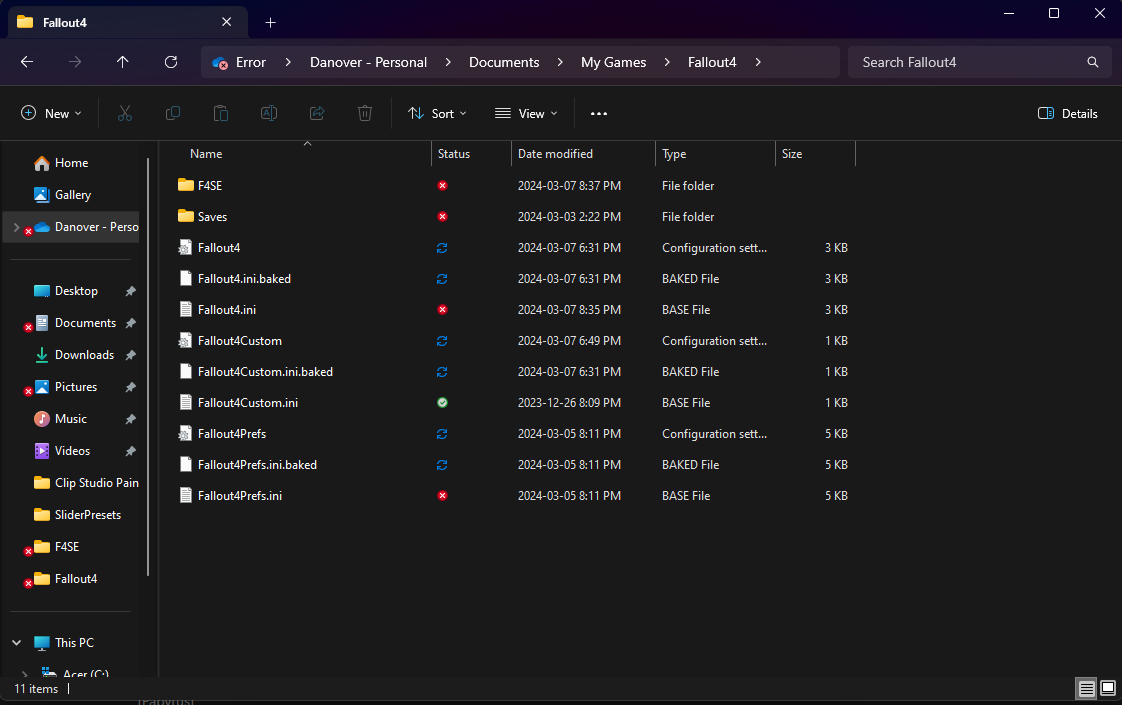Image resolution: width=1122 pixels, height=705 pixels.
Task: Click the OneDrive error cloud icon in address bar
Action: (x=220, y=63)
